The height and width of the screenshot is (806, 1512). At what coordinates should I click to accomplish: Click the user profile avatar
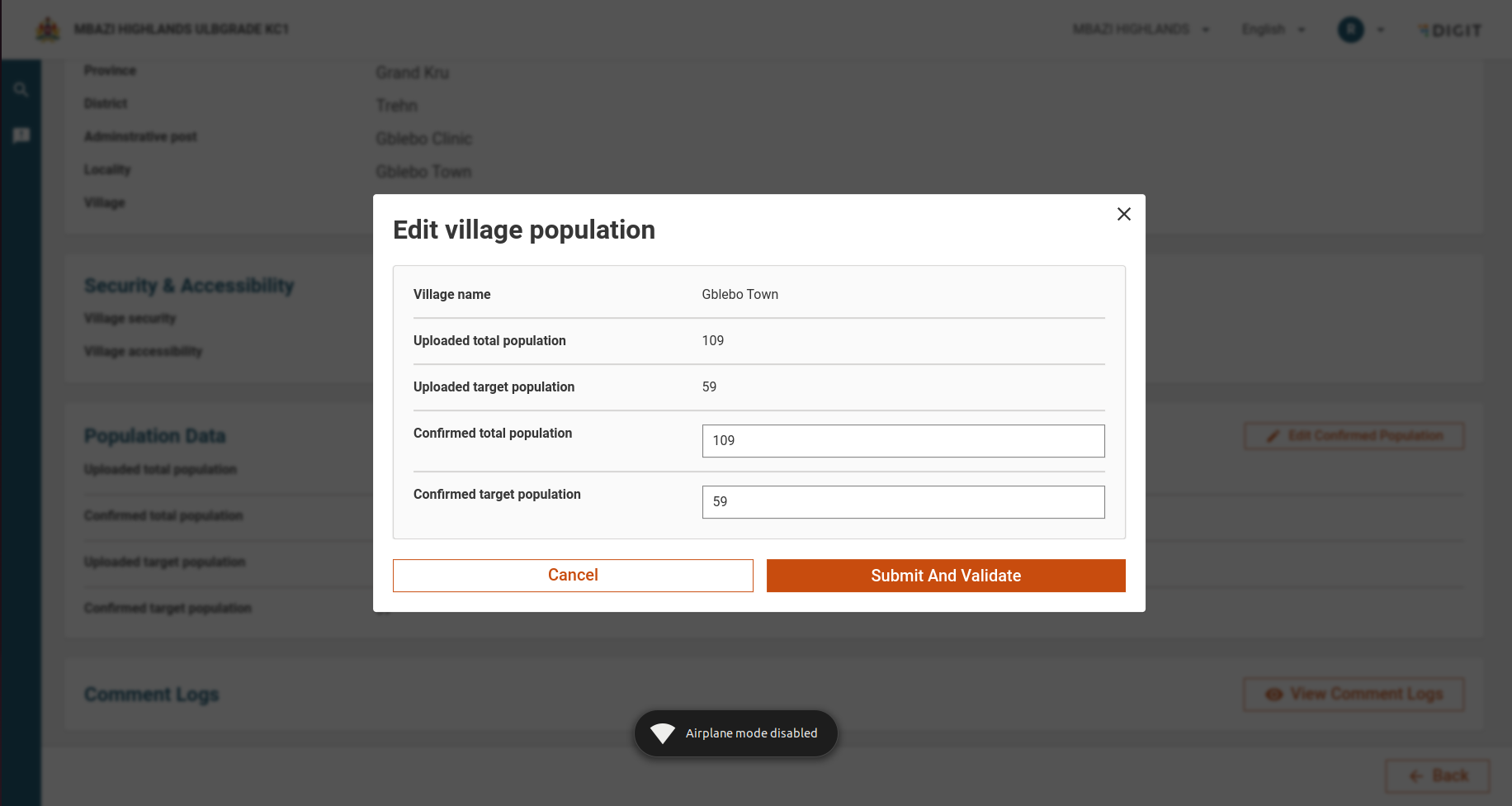(x=1350, y=30)
